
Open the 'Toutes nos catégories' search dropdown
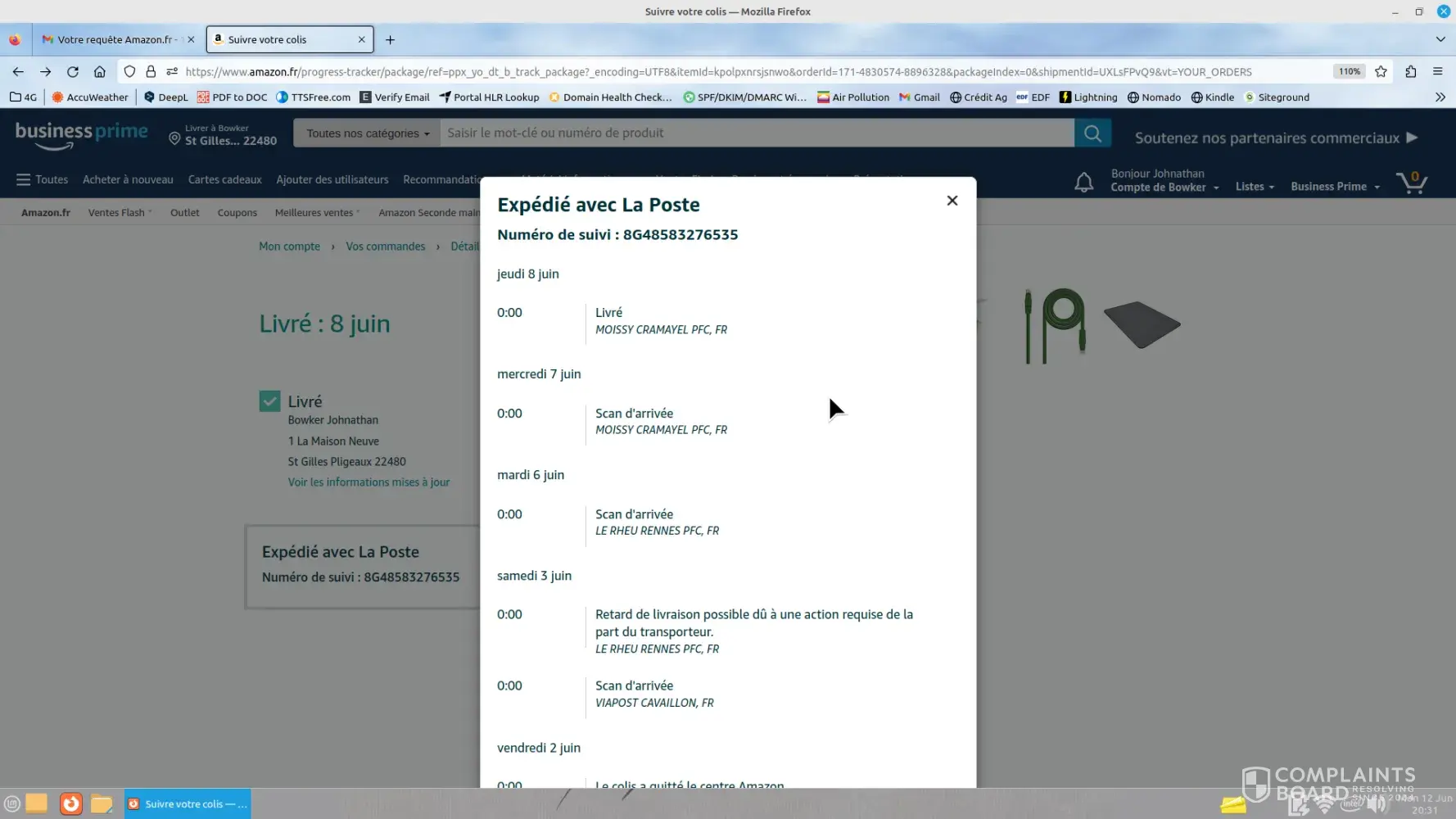tap(367, 133)
